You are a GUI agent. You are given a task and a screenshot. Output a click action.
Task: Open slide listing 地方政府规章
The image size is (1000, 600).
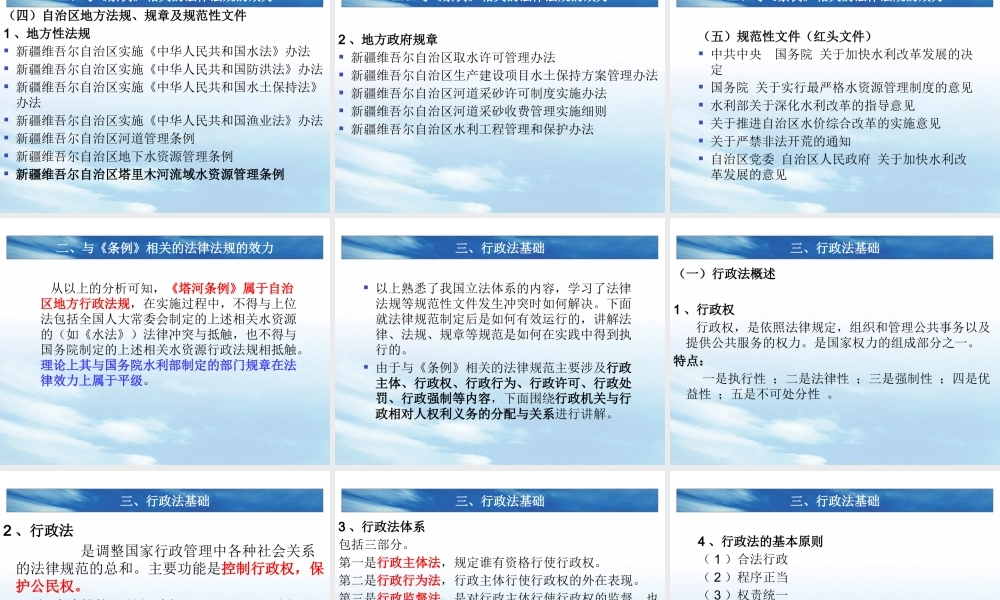point(499,106)
